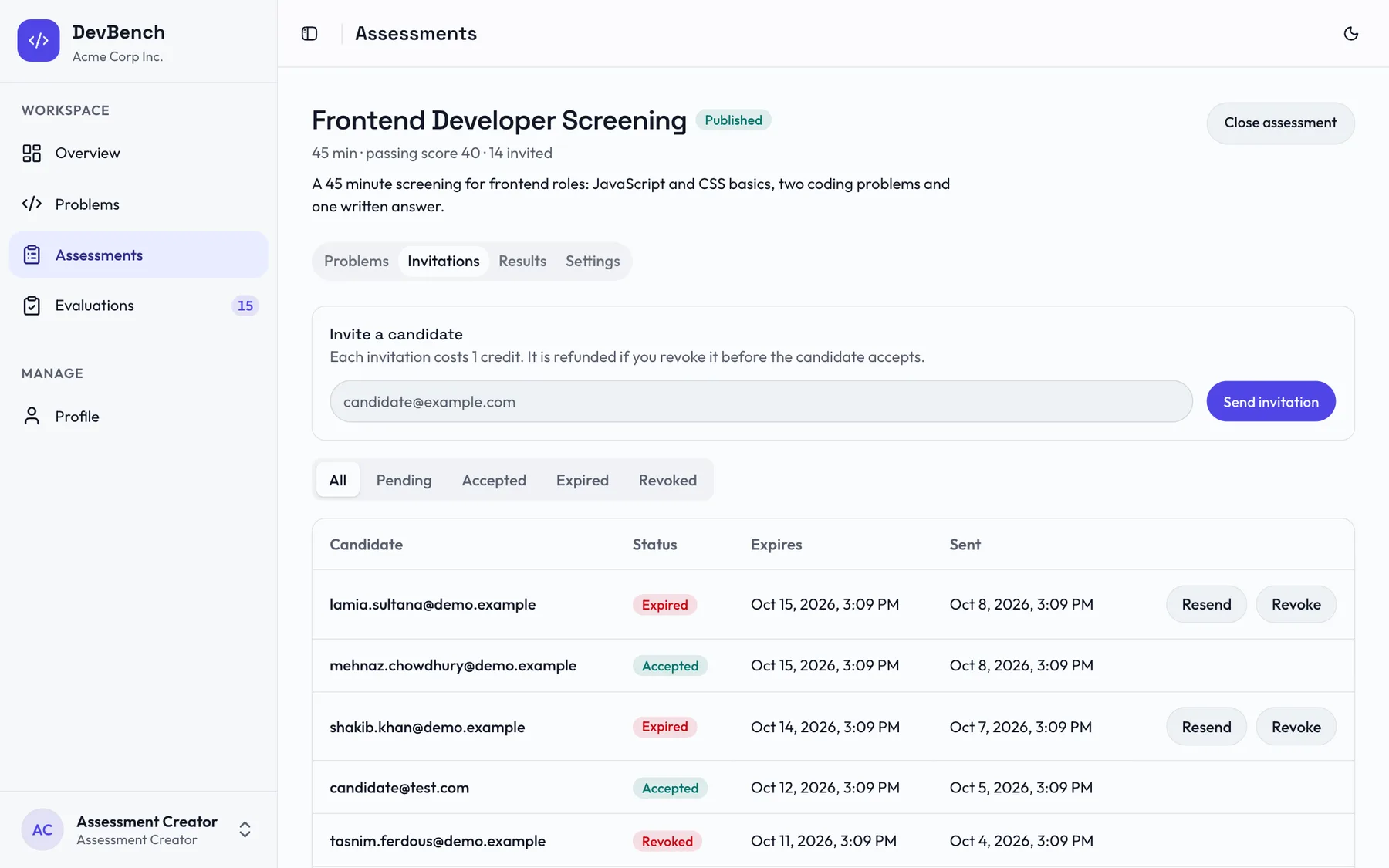Open Problems in the sidebar
This screenshot has height=868, width=1389.
138,204
